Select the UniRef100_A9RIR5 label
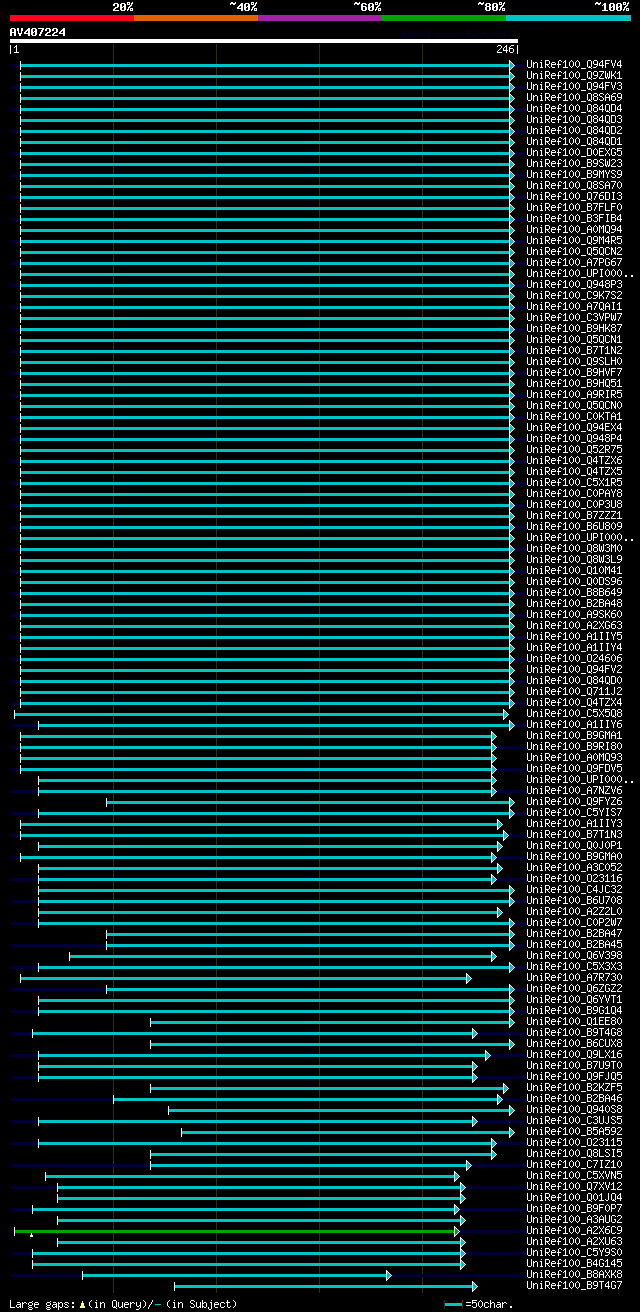 574,395
